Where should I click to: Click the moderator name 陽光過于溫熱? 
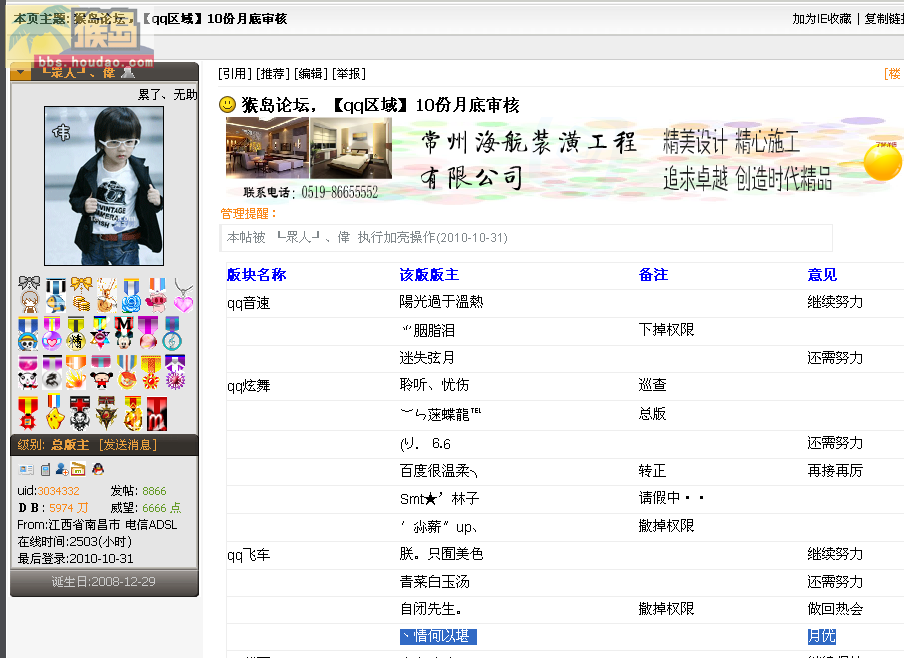[x=442, y=302]
